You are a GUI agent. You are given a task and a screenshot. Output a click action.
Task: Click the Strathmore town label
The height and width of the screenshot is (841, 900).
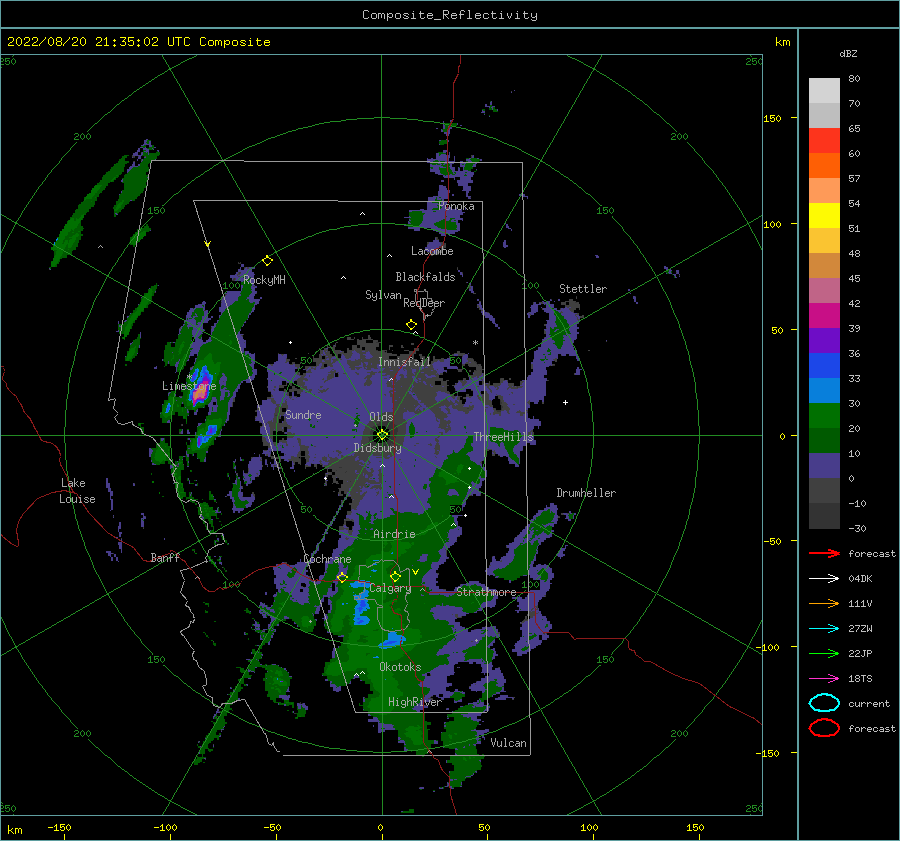[x=486, y=592]
